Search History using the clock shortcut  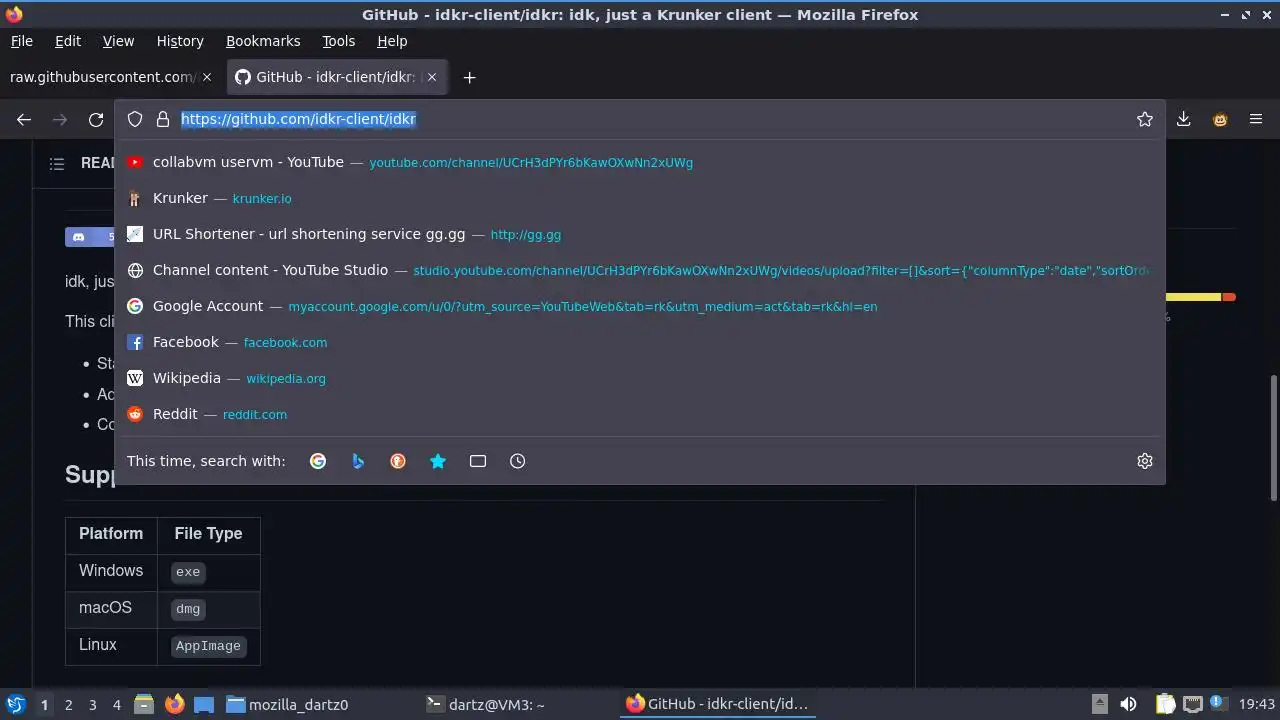[517, 461]
